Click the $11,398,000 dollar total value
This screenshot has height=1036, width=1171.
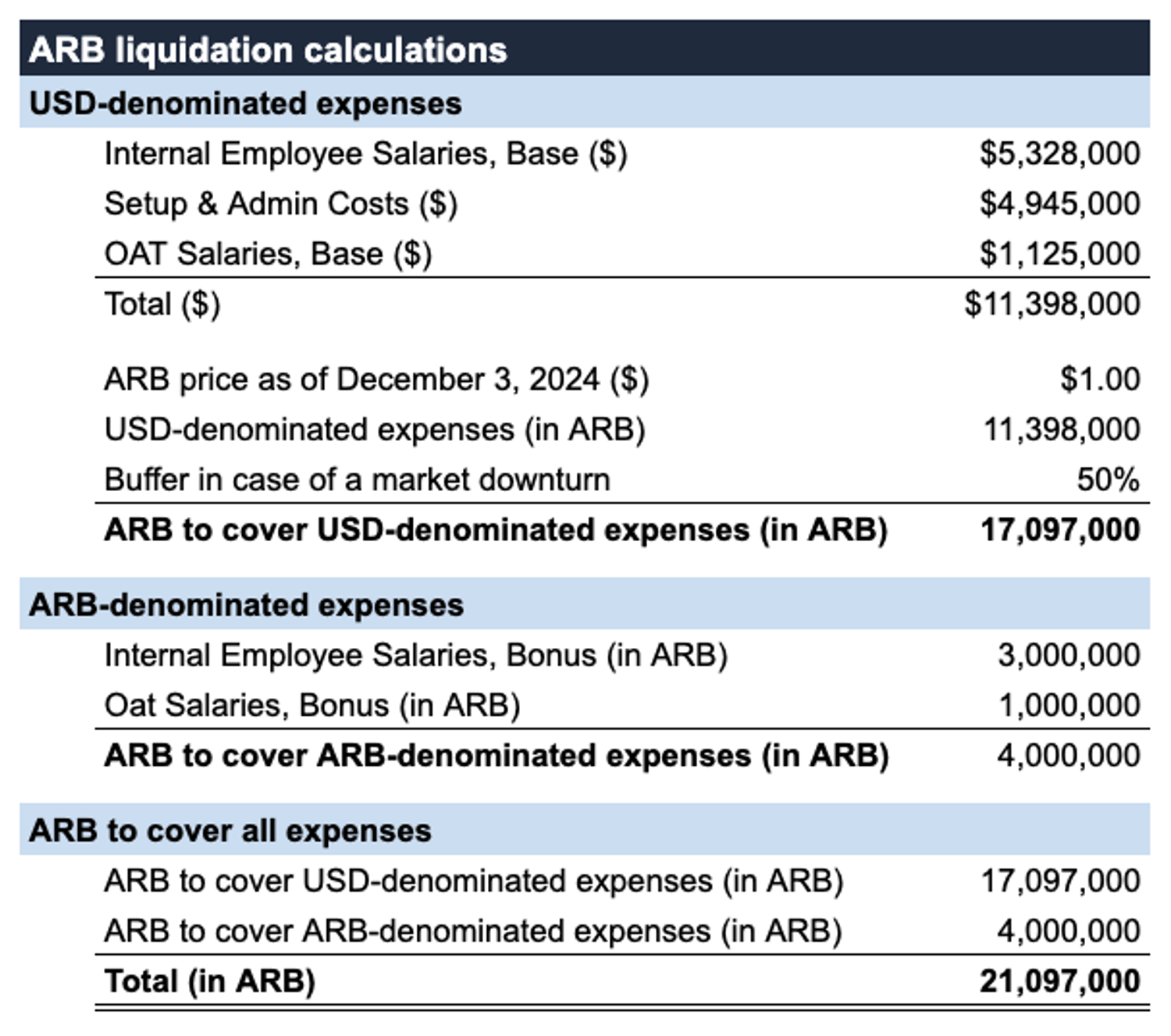(1052, 304)
